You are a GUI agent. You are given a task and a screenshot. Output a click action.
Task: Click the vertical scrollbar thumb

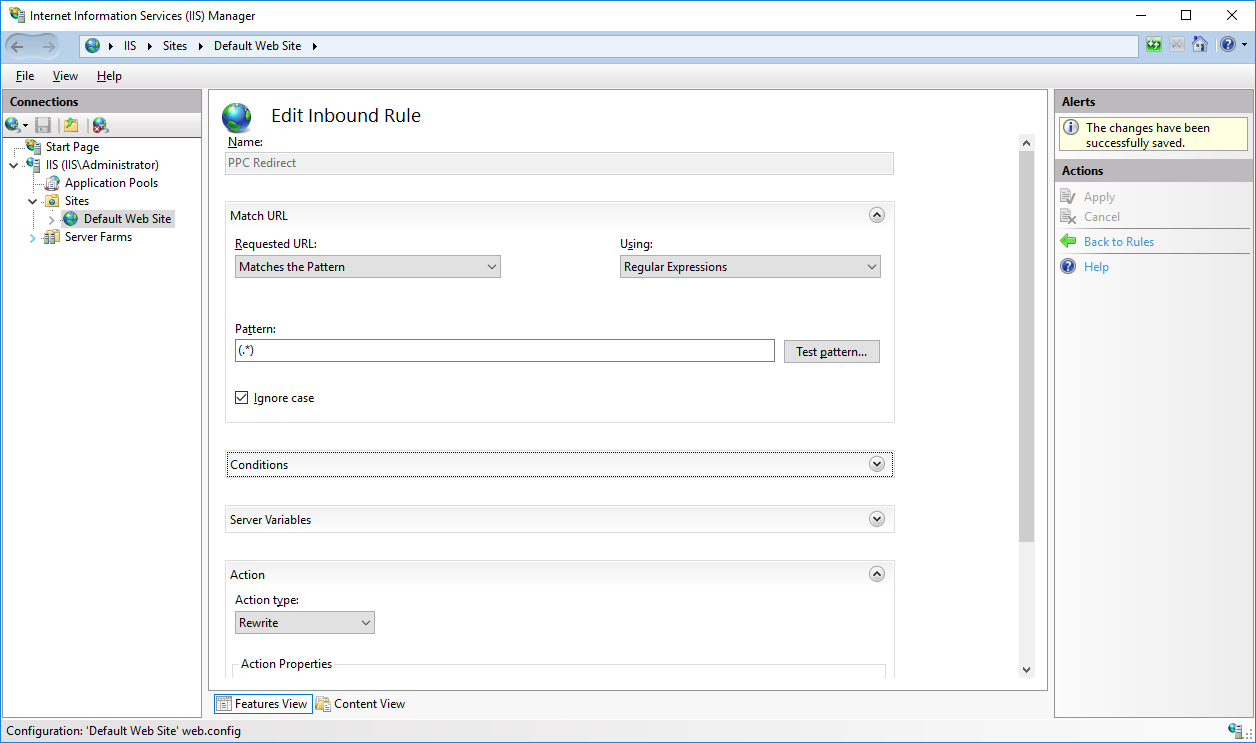pyautogui.click(x=1026, y=348)
